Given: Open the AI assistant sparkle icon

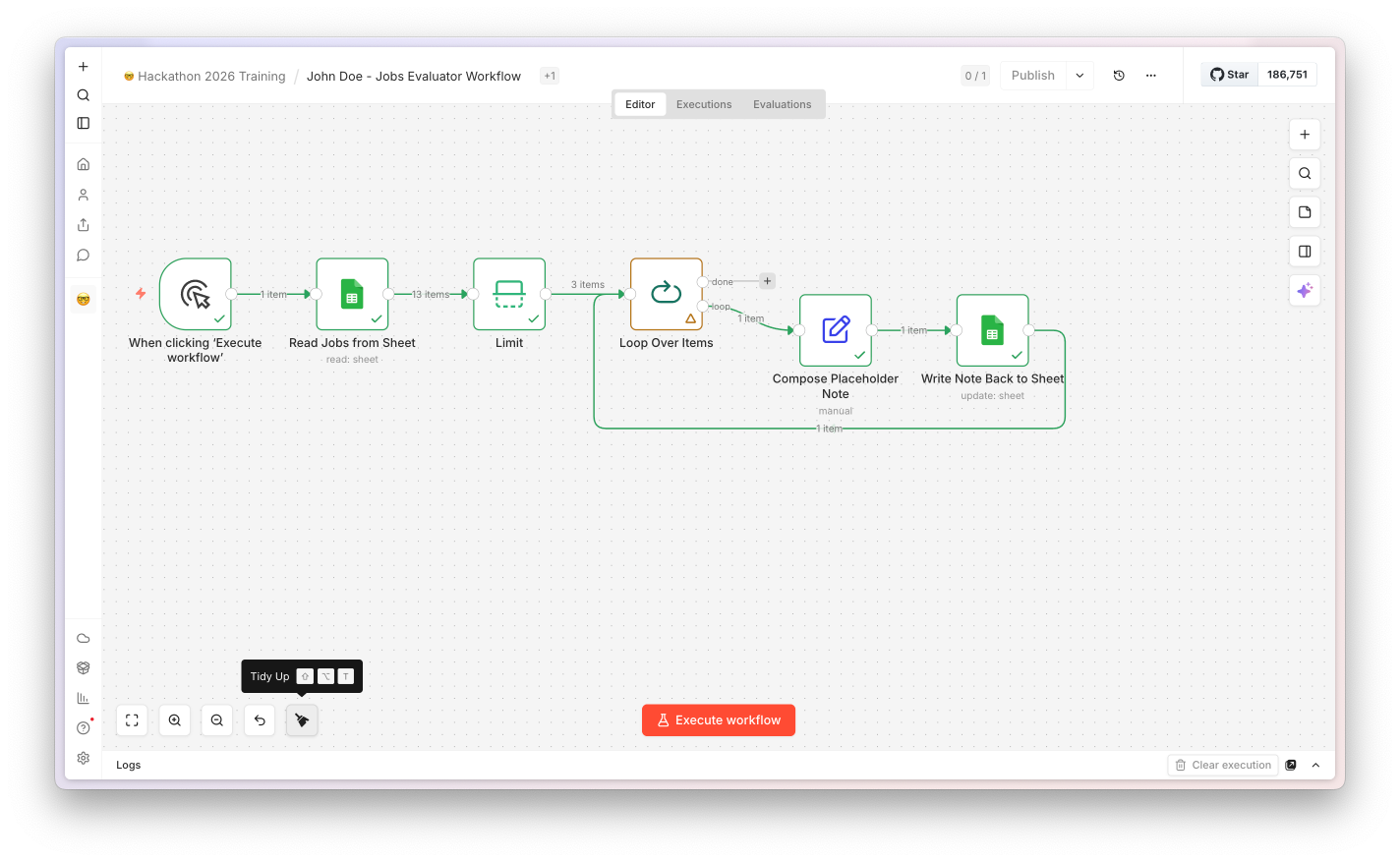Looking at the screenshot, I should tap(1305, 291).
